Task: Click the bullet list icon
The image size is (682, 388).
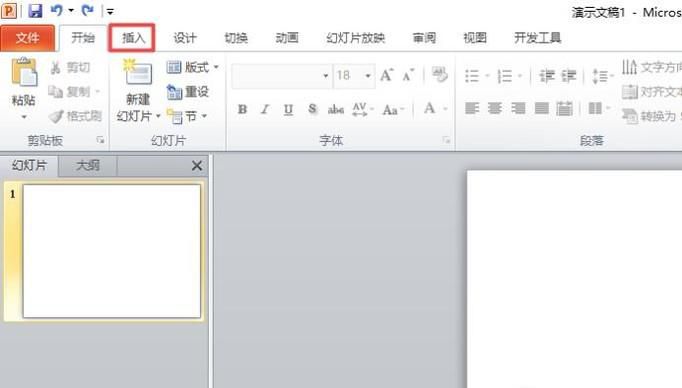Action: click(472, 76)
